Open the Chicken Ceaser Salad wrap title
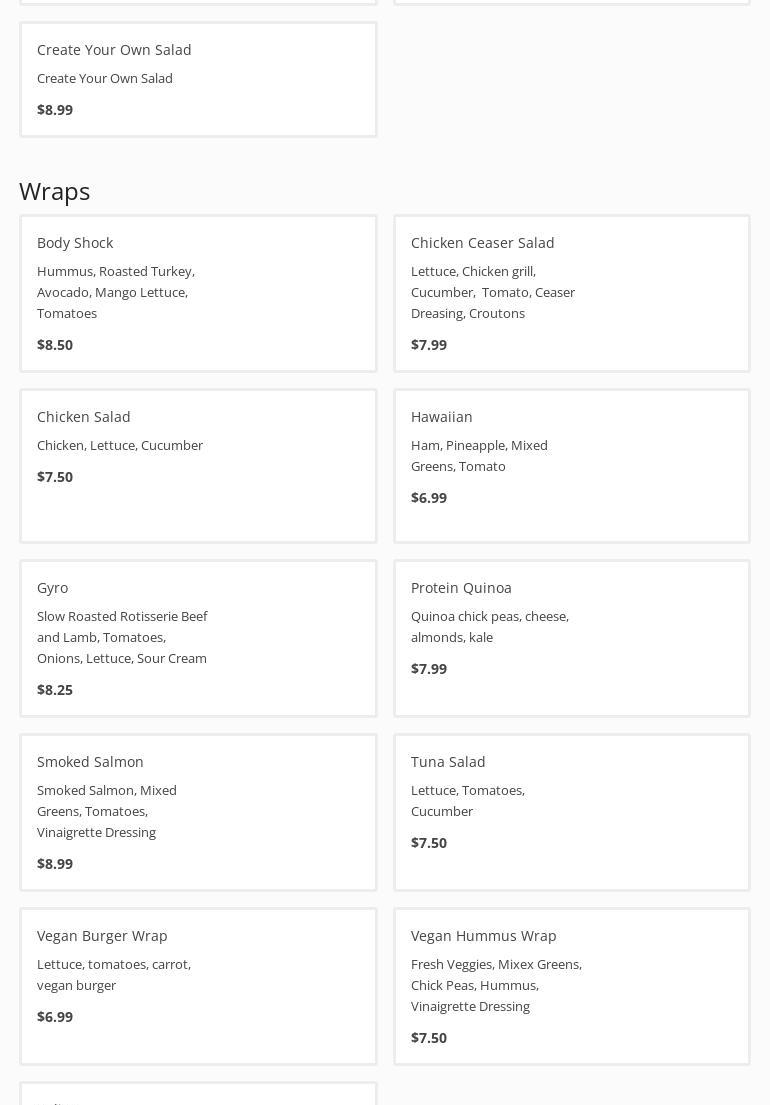Image resolution: width=770 pixels, height=1105 pixels. point(482,243)
